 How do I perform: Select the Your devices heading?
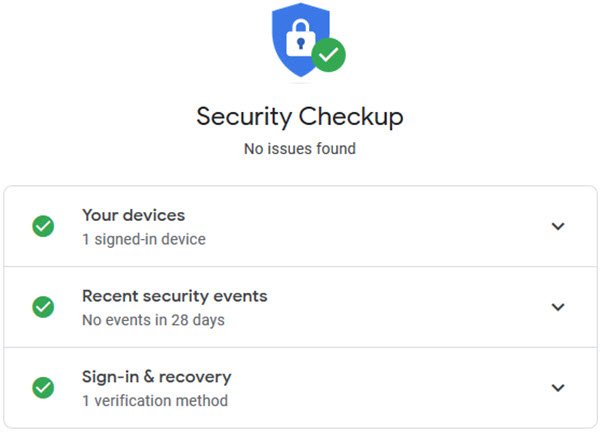(133, 215)
